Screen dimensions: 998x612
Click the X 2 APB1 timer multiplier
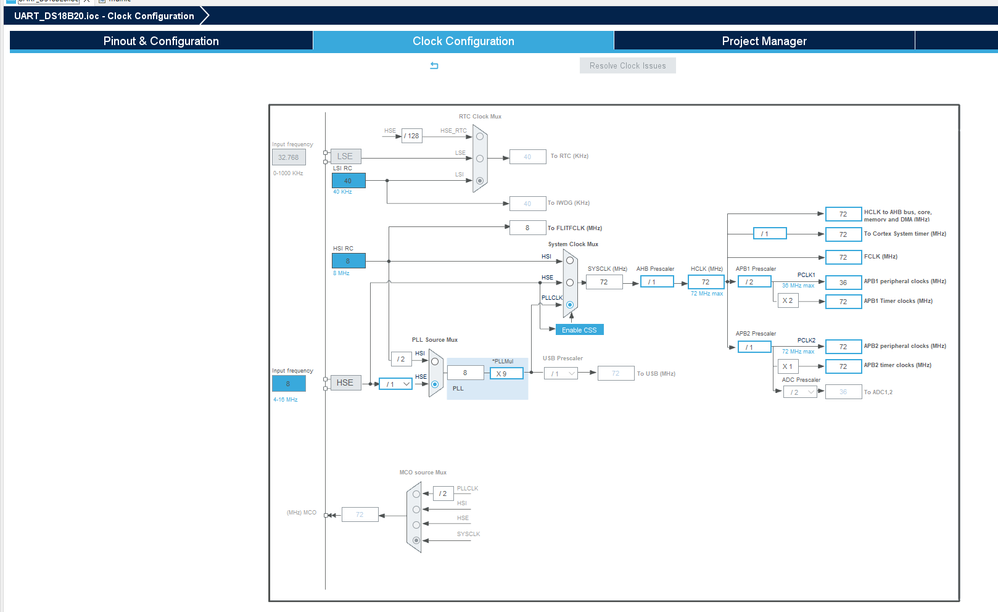tap(788, 300)
